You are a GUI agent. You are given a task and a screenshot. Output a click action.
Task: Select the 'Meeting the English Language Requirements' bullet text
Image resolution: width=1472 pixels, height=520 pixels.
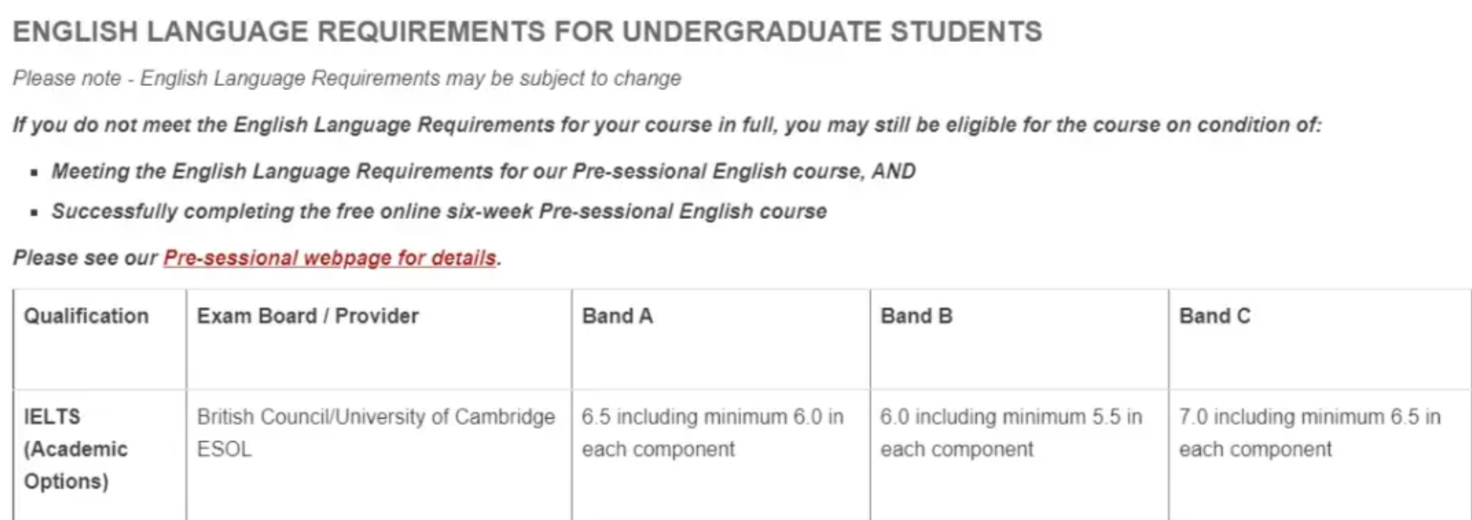[x=483, y=171]
